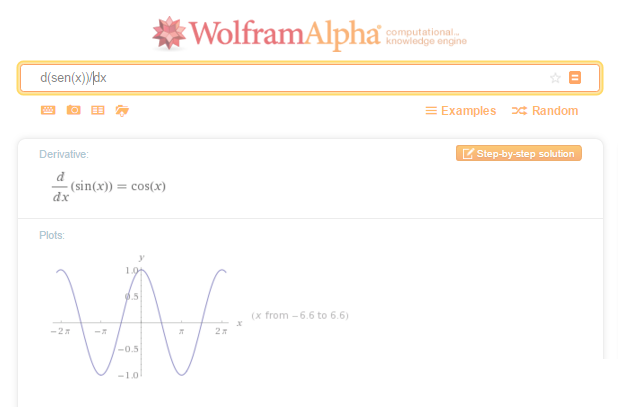Click the computational knowledge engine tagline
619x409 pixels.
click(426, 36)
